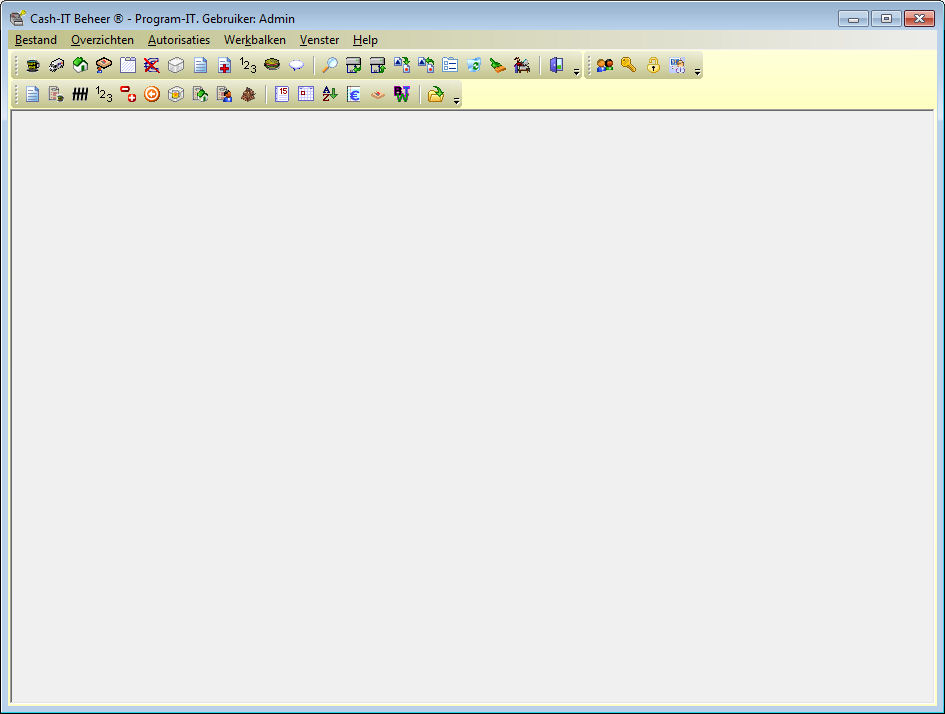
Task: Click the cash register with down arrow icon
Action: point(354,65)
